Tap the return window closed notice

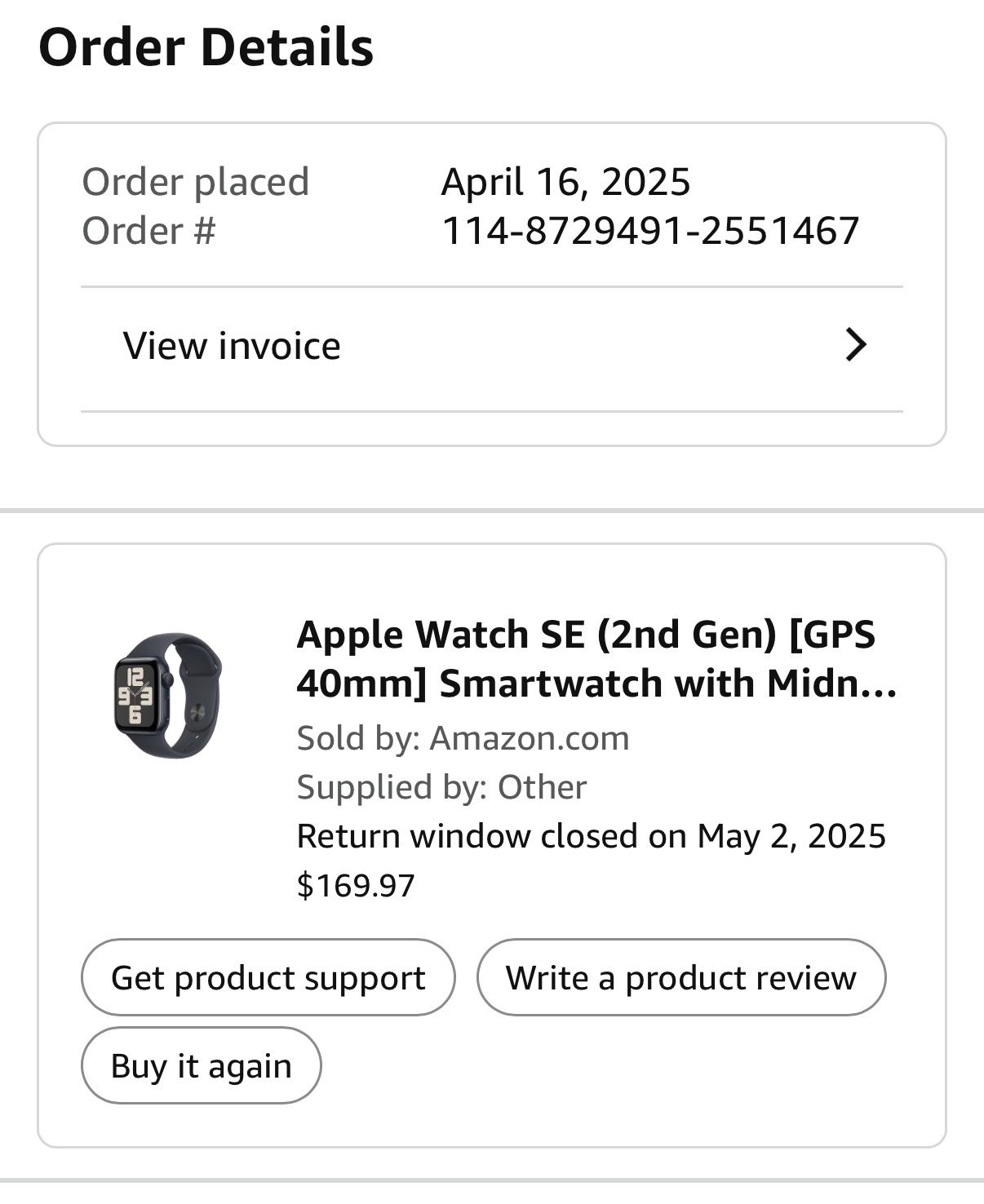click(x=591, y=836)
